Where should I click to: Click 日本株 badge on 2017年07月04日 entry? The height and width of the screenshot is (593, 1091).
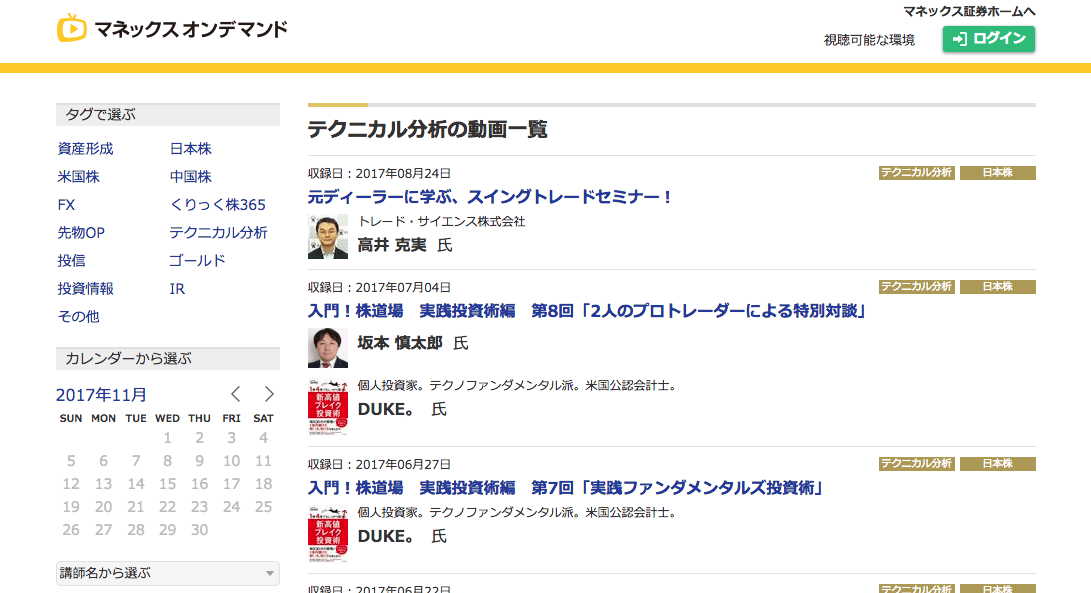point(997,287)
